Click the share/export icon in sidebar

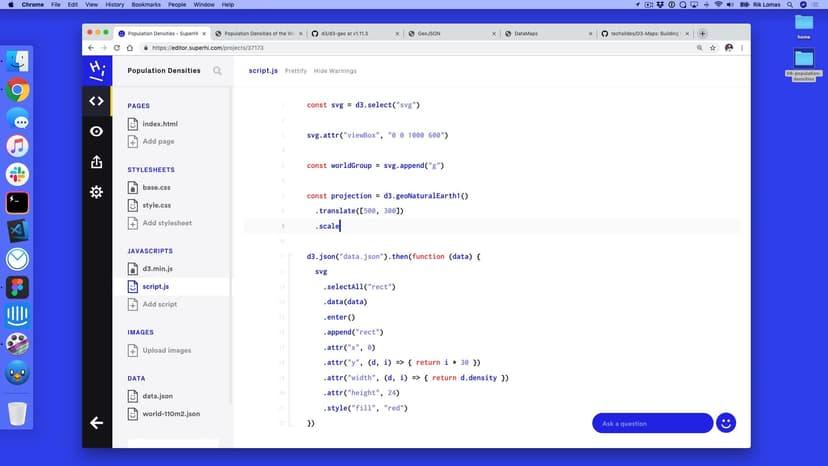click(96, 161)
